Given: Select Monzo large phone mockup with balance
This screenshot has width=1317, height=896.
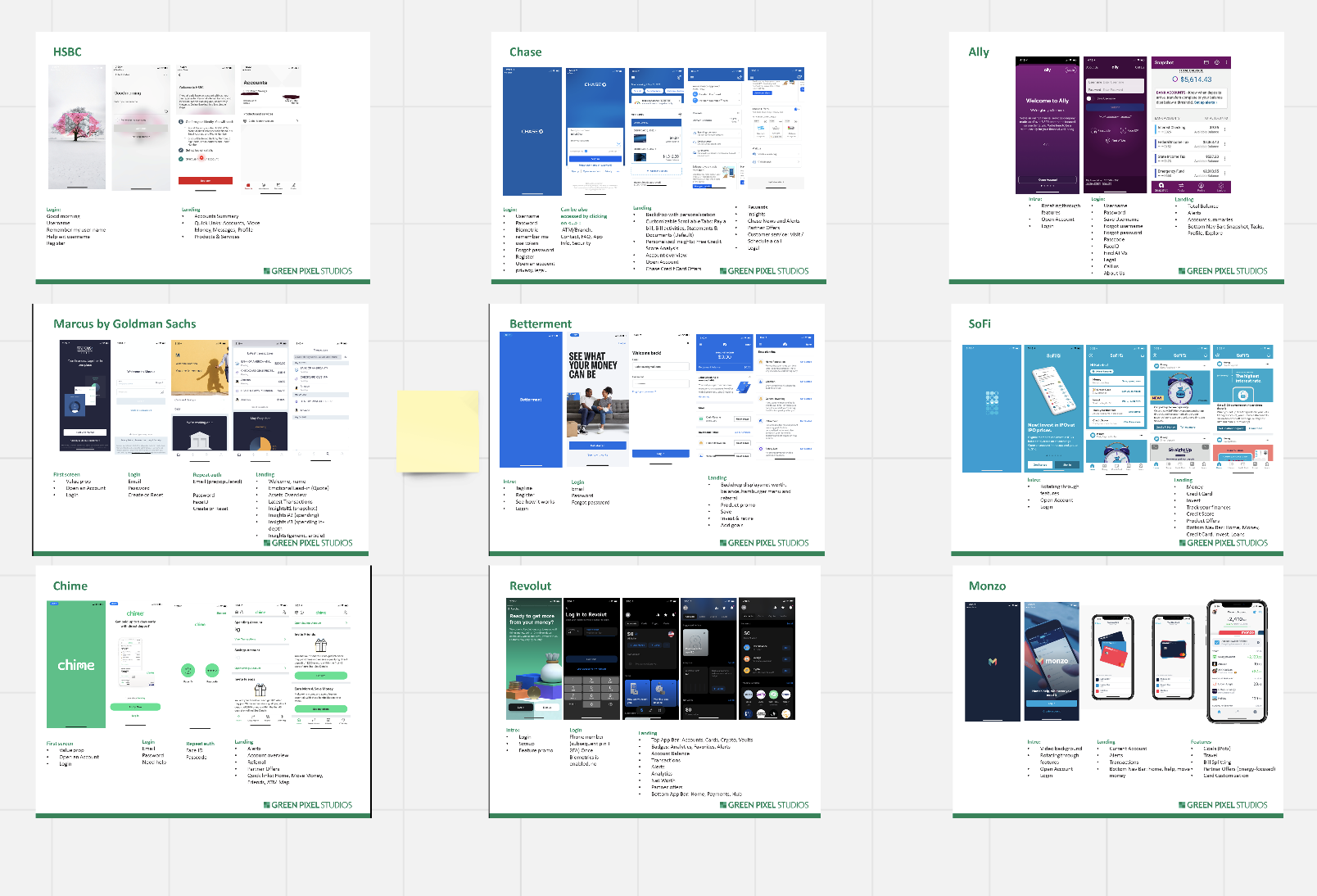Looking at the screenshot, I should (x=1237, y=662).
